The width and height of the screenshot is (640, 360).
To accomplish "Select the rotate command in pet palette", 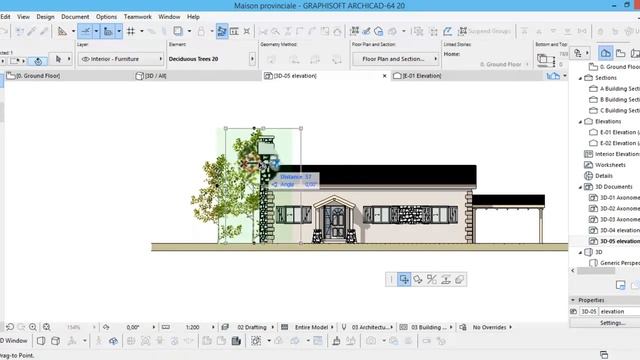I will point(418,280).
